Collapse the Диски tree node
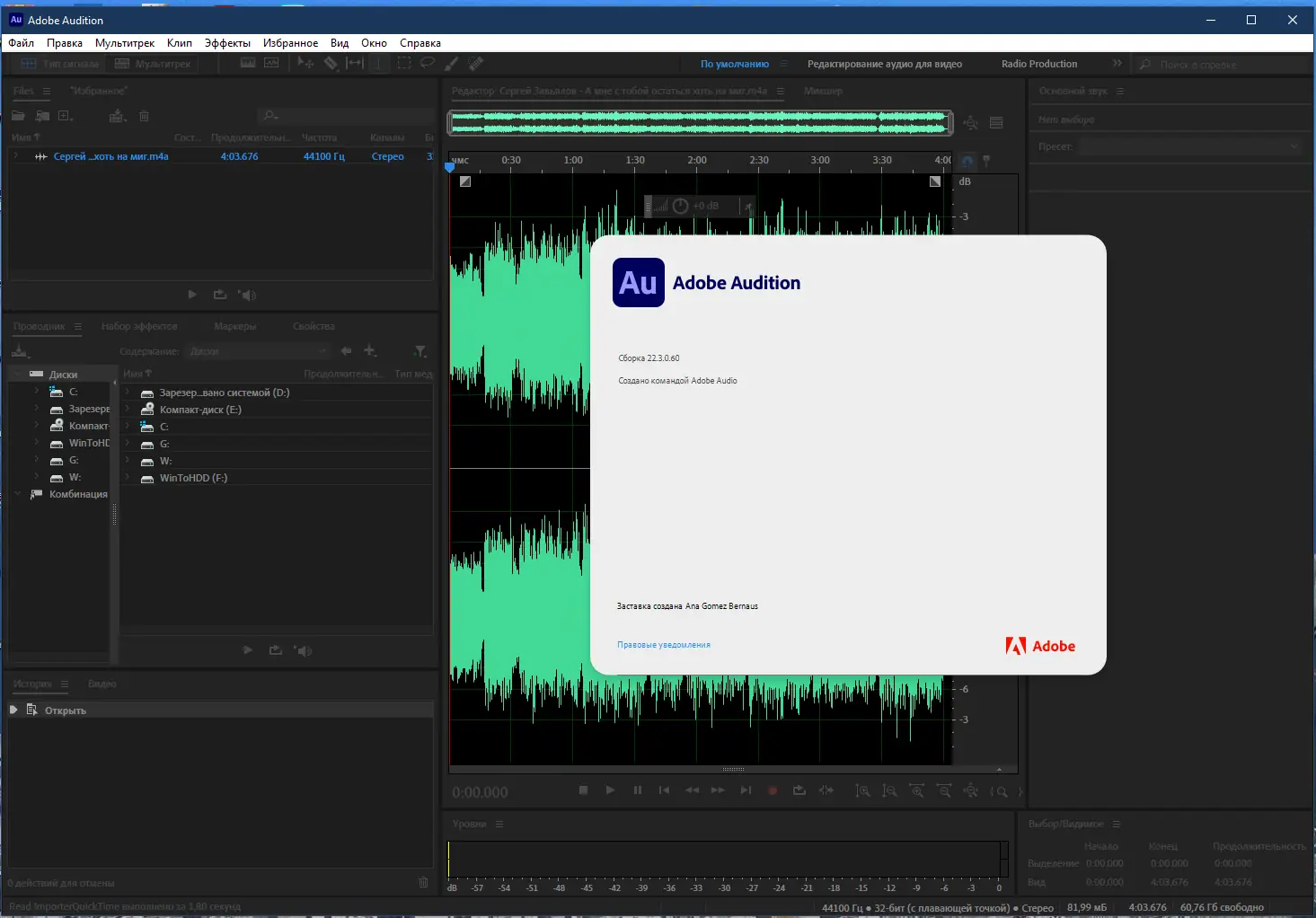Image resolution: width=1316 pixels, height=918 pixels. [x=17, y=373]
